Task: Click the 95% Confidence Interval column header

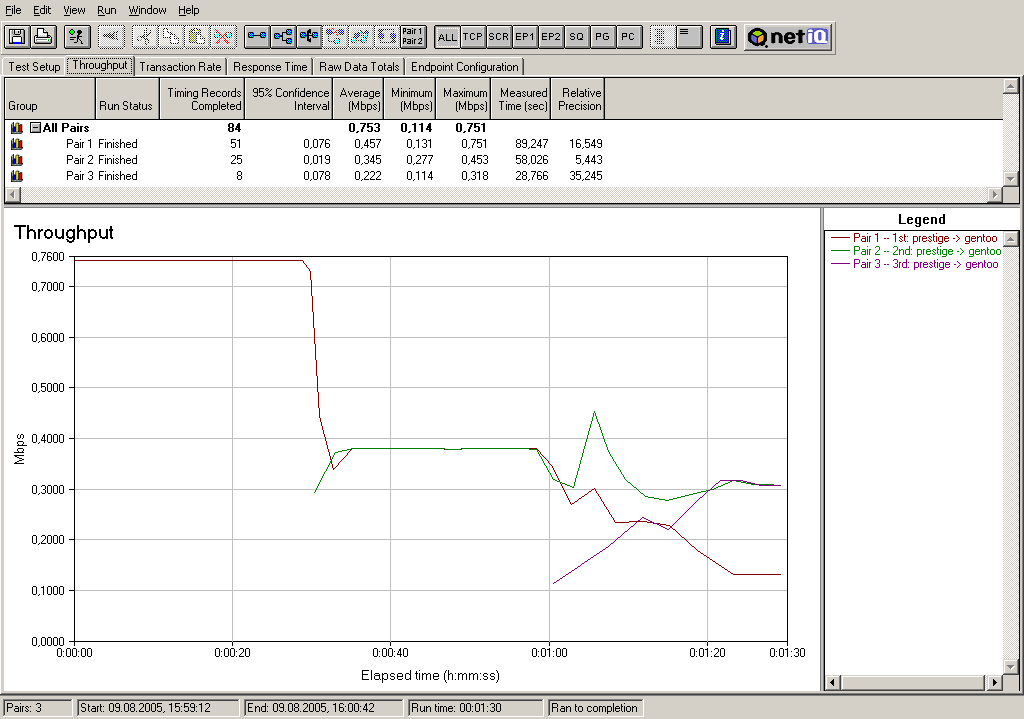Action: [289, 99]
